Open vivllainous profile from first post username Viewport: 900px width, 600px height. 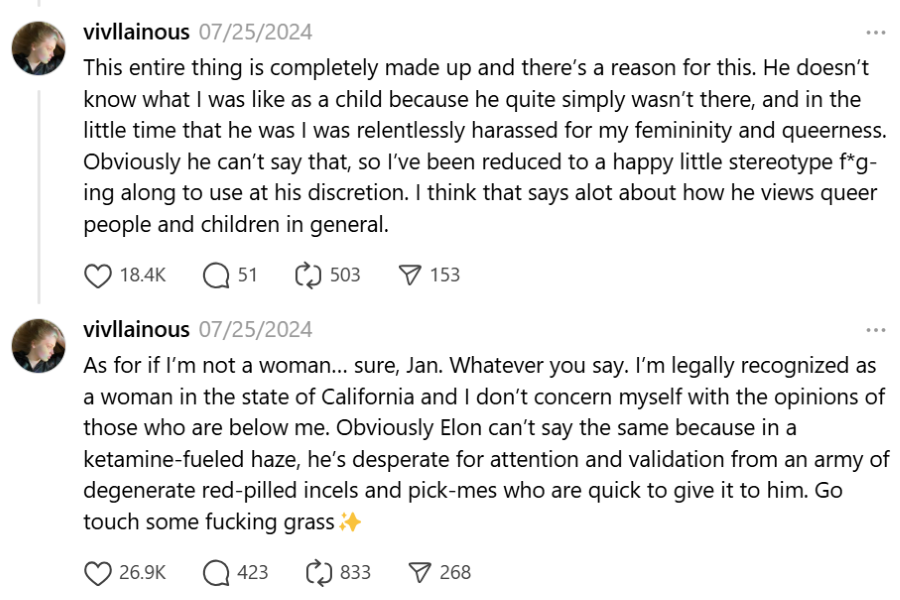coord(136,32)
